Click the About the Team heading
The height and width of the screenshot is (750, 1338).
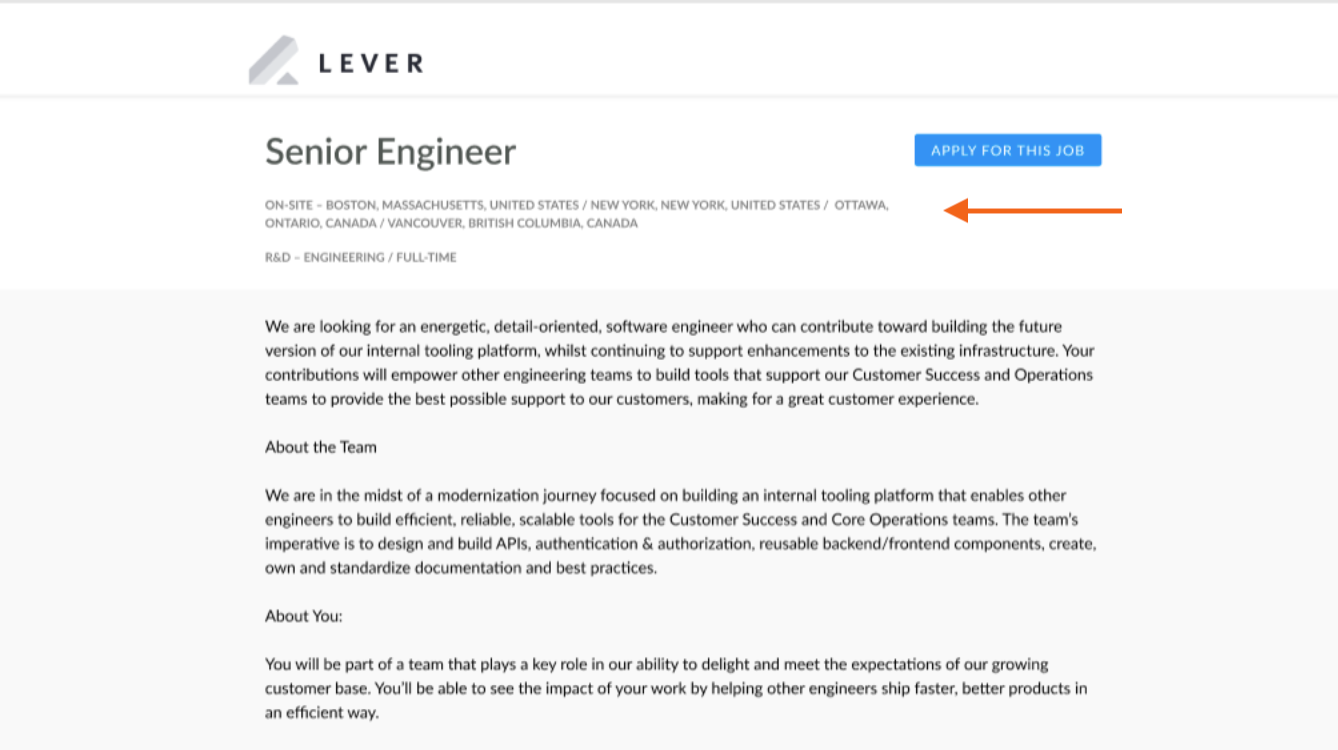click(x=321, y=447)
